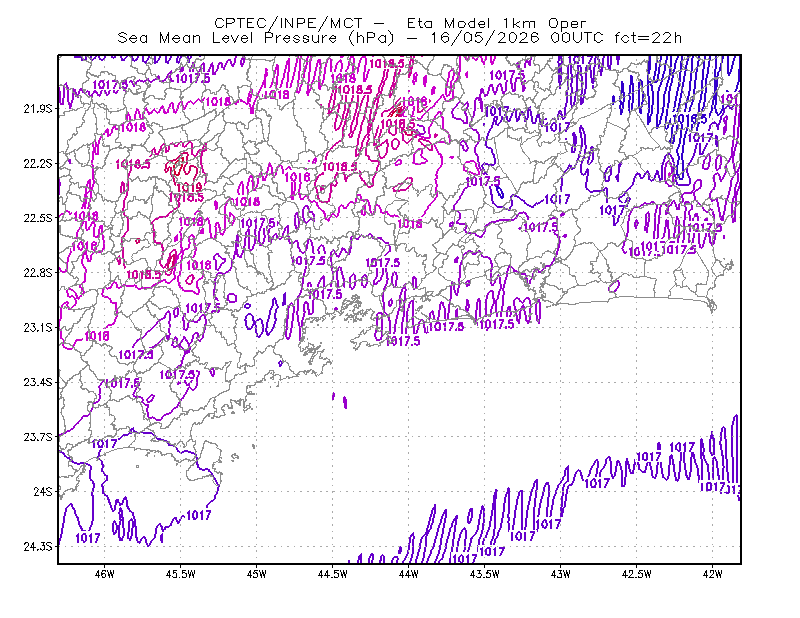Click the 44W longitude axis label
800x618 pixels.
tap(409, 574)
